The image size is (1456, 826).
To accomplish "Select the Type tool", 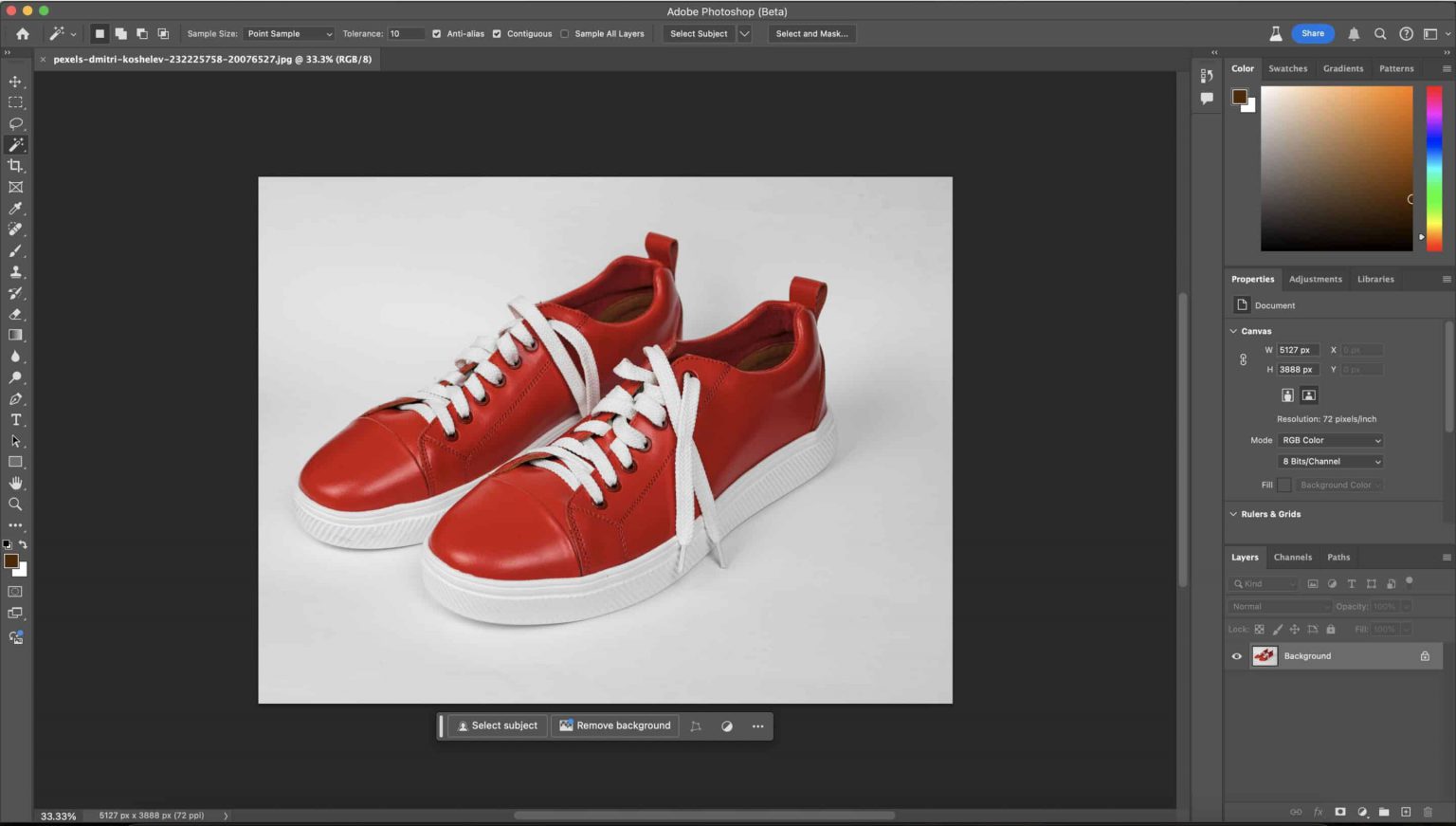I will (15, 419).
